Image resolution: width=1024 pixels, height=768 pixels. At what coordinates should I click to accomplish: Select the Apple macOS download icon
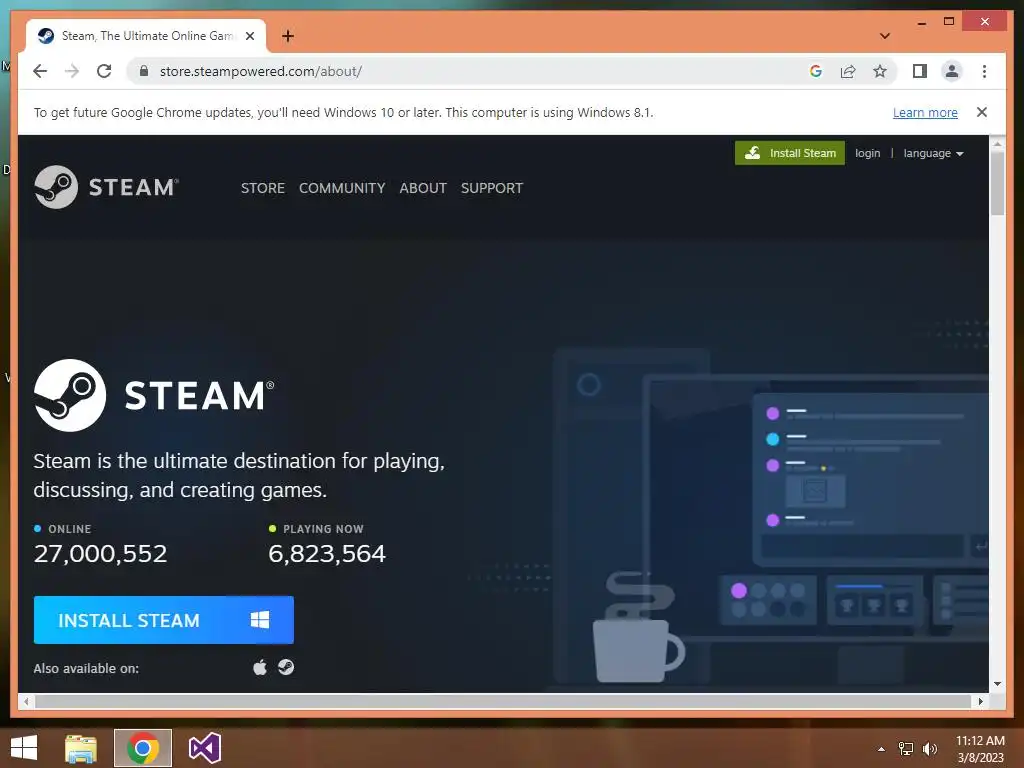(x=260, y=667)
